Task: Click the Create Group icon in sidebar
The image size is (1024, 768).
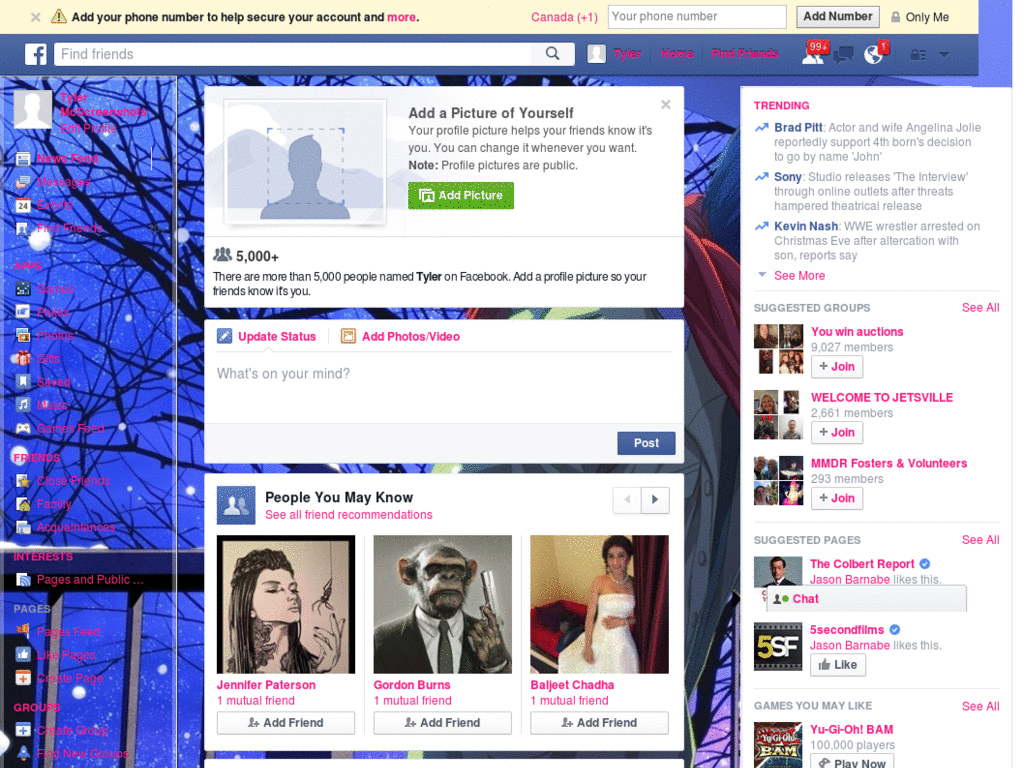Action: tap(23, 730)
